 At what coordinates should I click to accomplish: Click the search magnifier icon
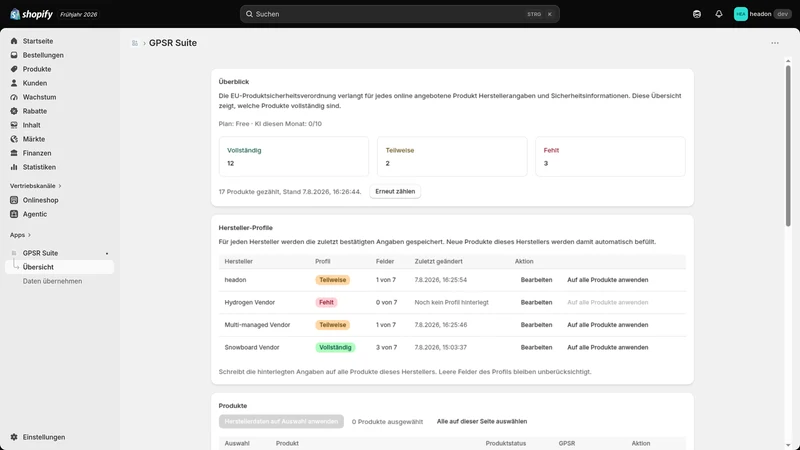coord(249,14)
